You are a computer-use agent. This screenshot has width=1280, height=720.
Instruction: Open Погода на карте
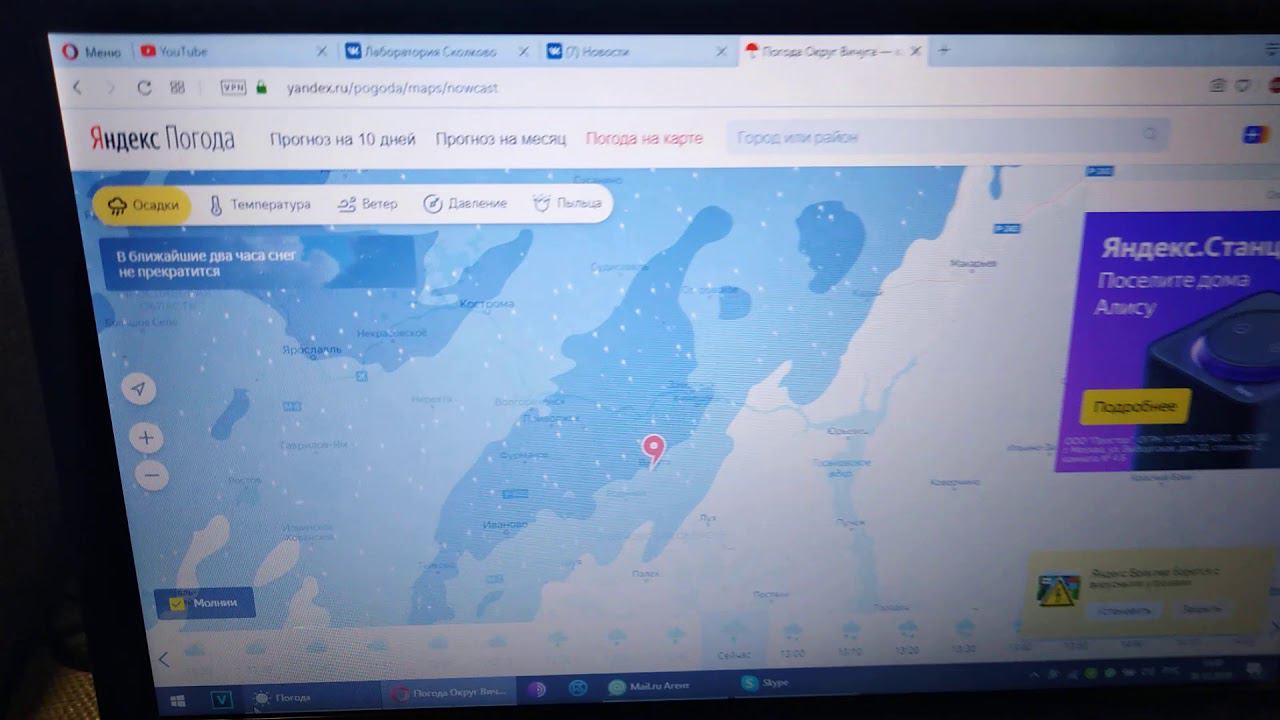(644, 139)
